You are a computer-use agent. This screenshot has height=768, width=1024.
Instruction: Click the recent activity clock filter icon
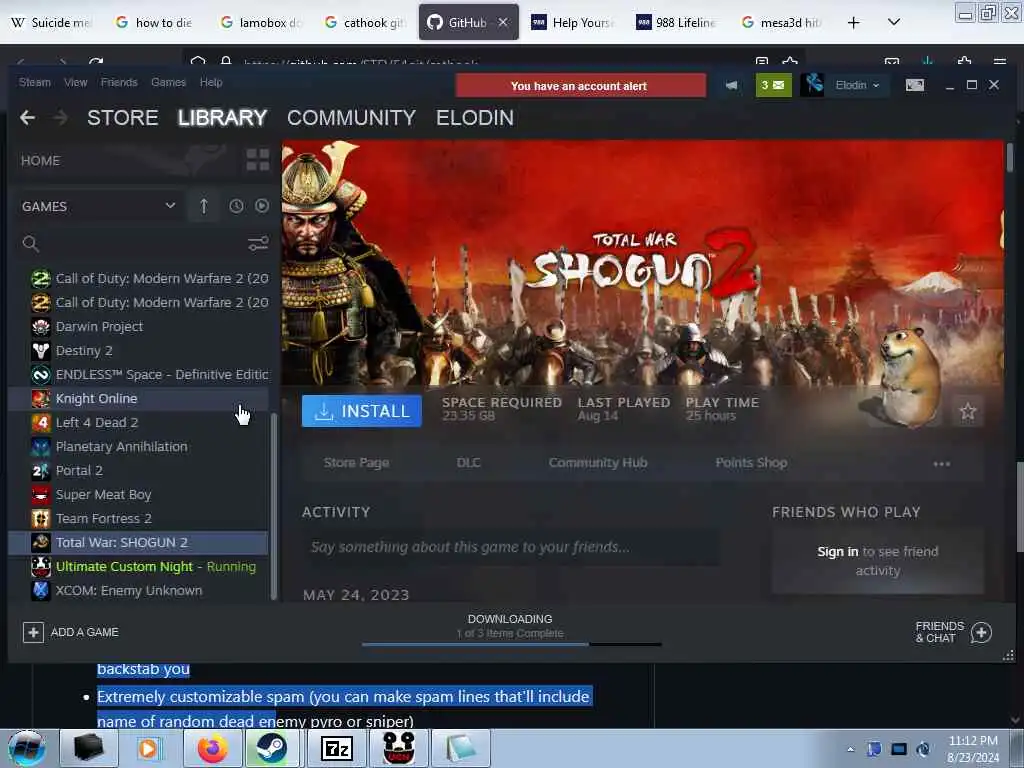click(236, 206)
